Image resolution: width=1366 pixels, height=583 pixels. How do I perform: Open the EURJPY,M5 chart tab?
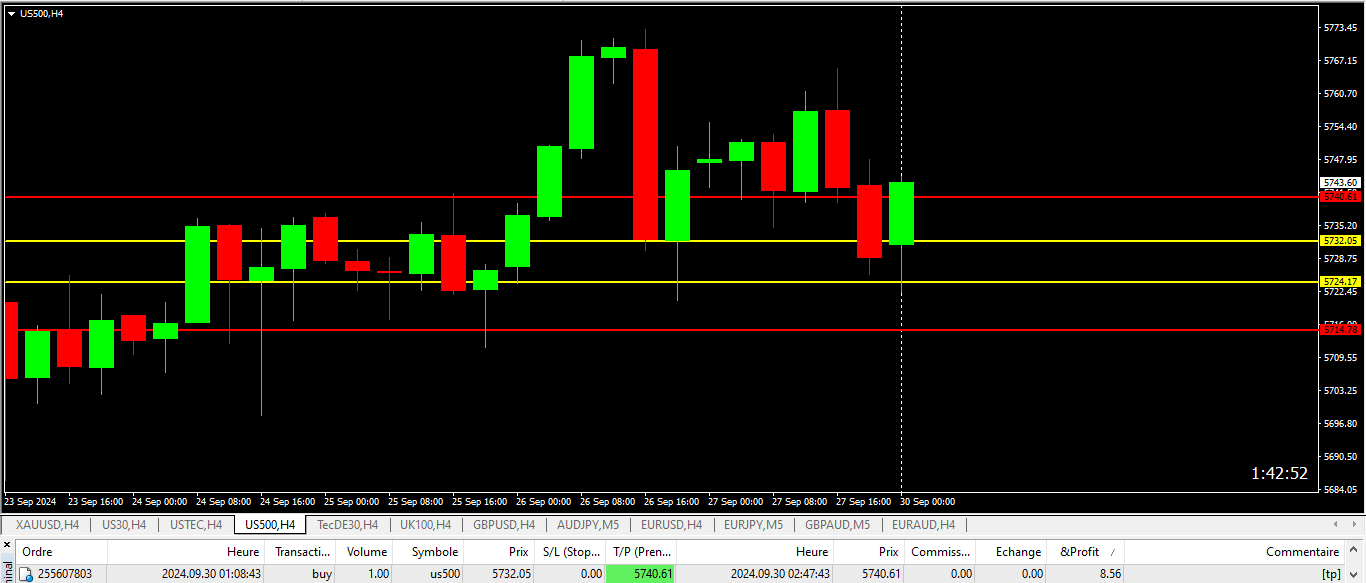click(755, 525)
